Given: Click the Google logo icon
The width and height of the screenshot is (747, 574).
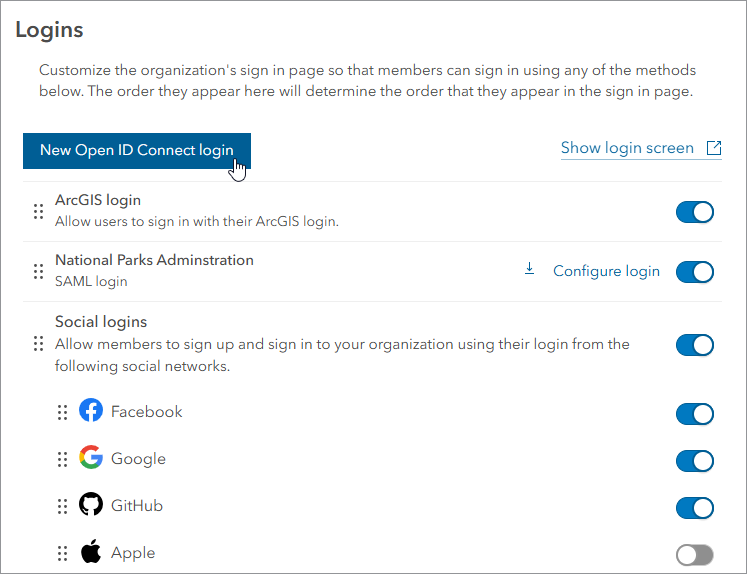Looking at the screenshot, I should (91, 458).
